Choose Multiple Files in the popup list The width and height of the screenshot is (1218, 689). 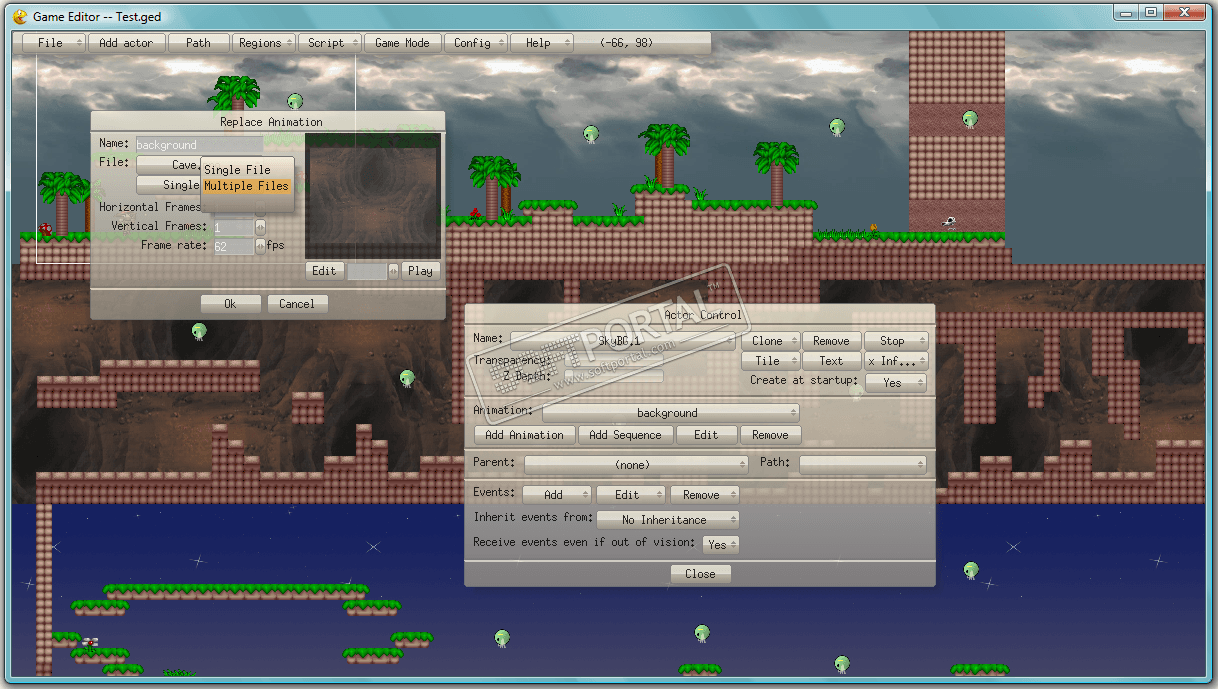[x=246, y=186]
